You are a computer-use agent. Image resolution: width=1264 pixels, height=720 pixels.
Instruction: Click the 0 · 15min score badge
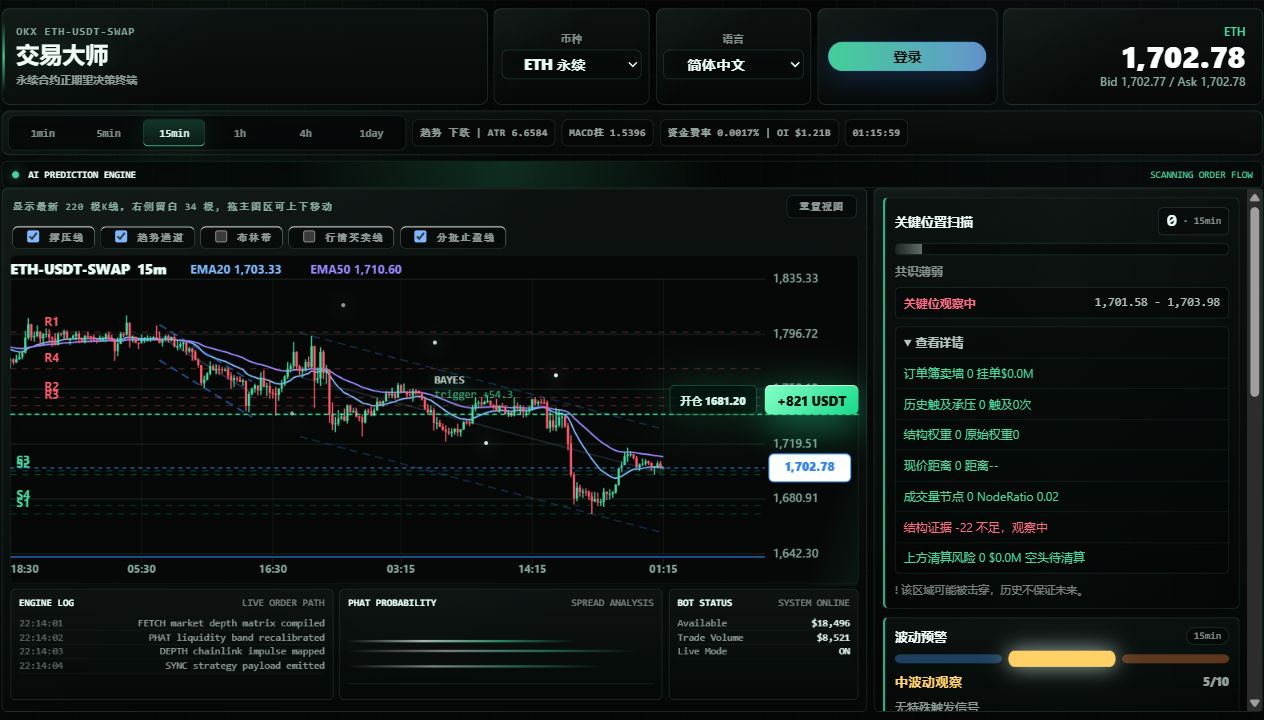[x=1193, y=221]
